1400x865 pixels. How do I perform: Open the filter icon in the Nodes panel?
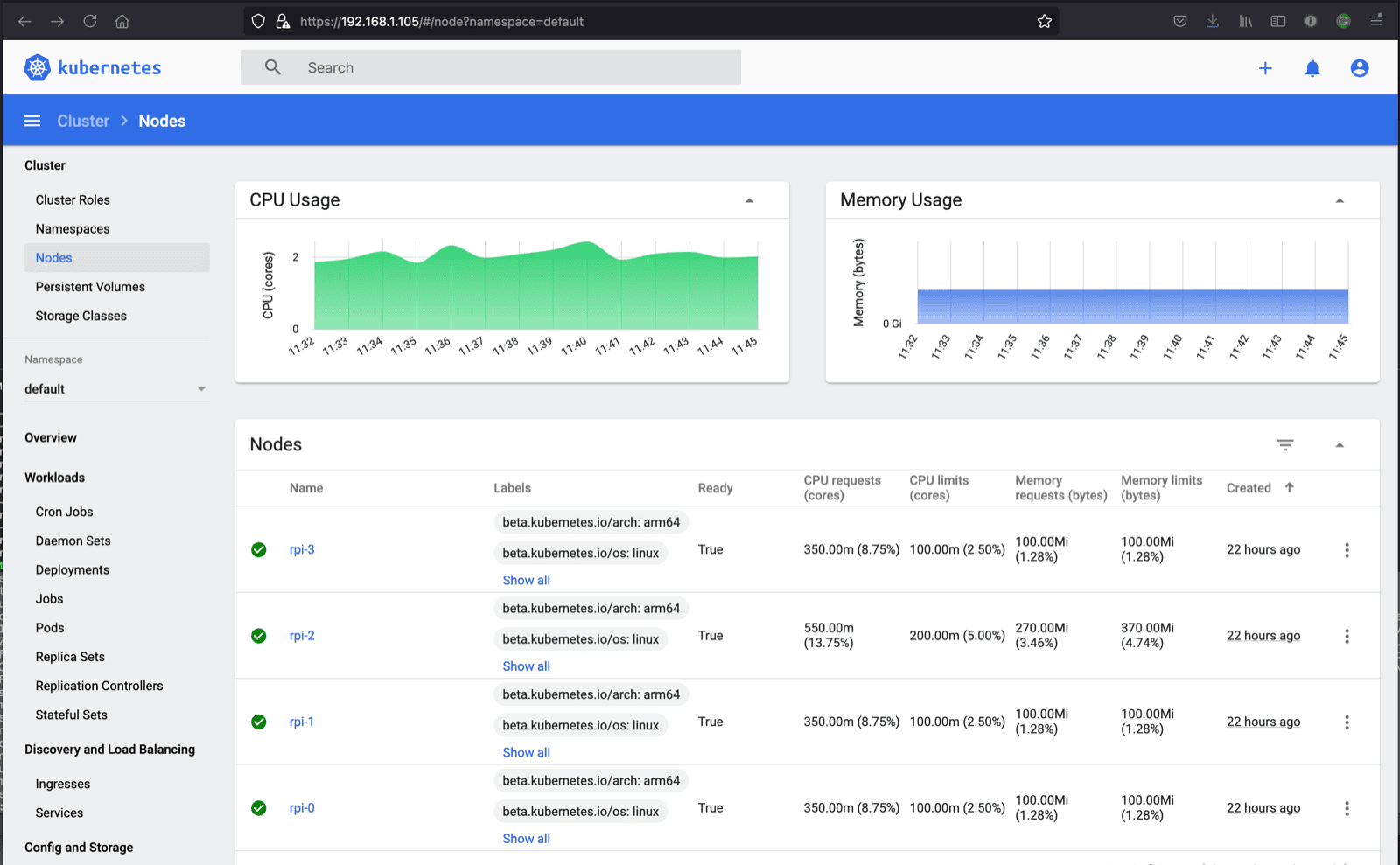click(1284, 445)
